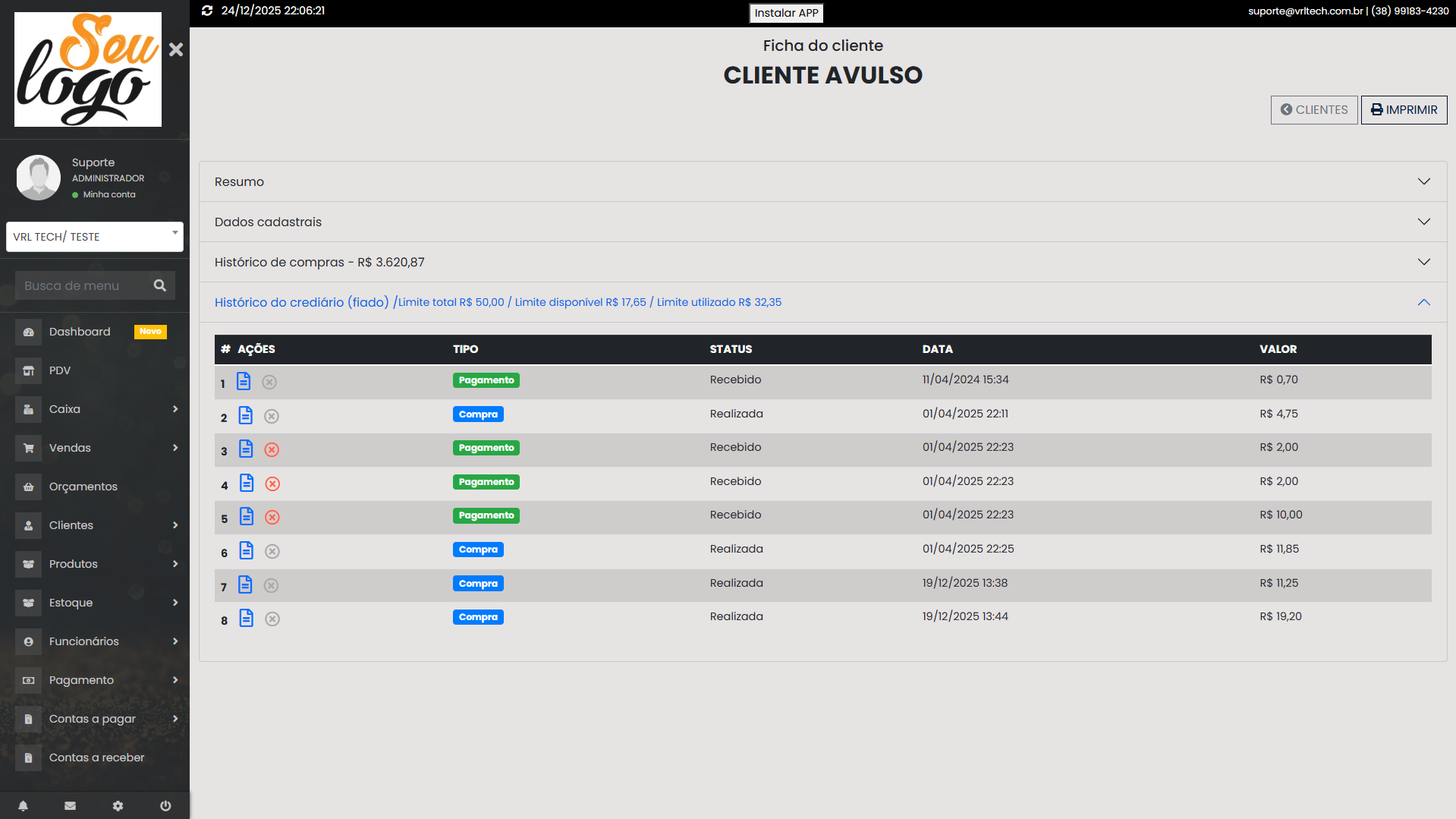Click the refresh icon next to the date
This screenshot has width=1456, height=819.
click(206, 11)
